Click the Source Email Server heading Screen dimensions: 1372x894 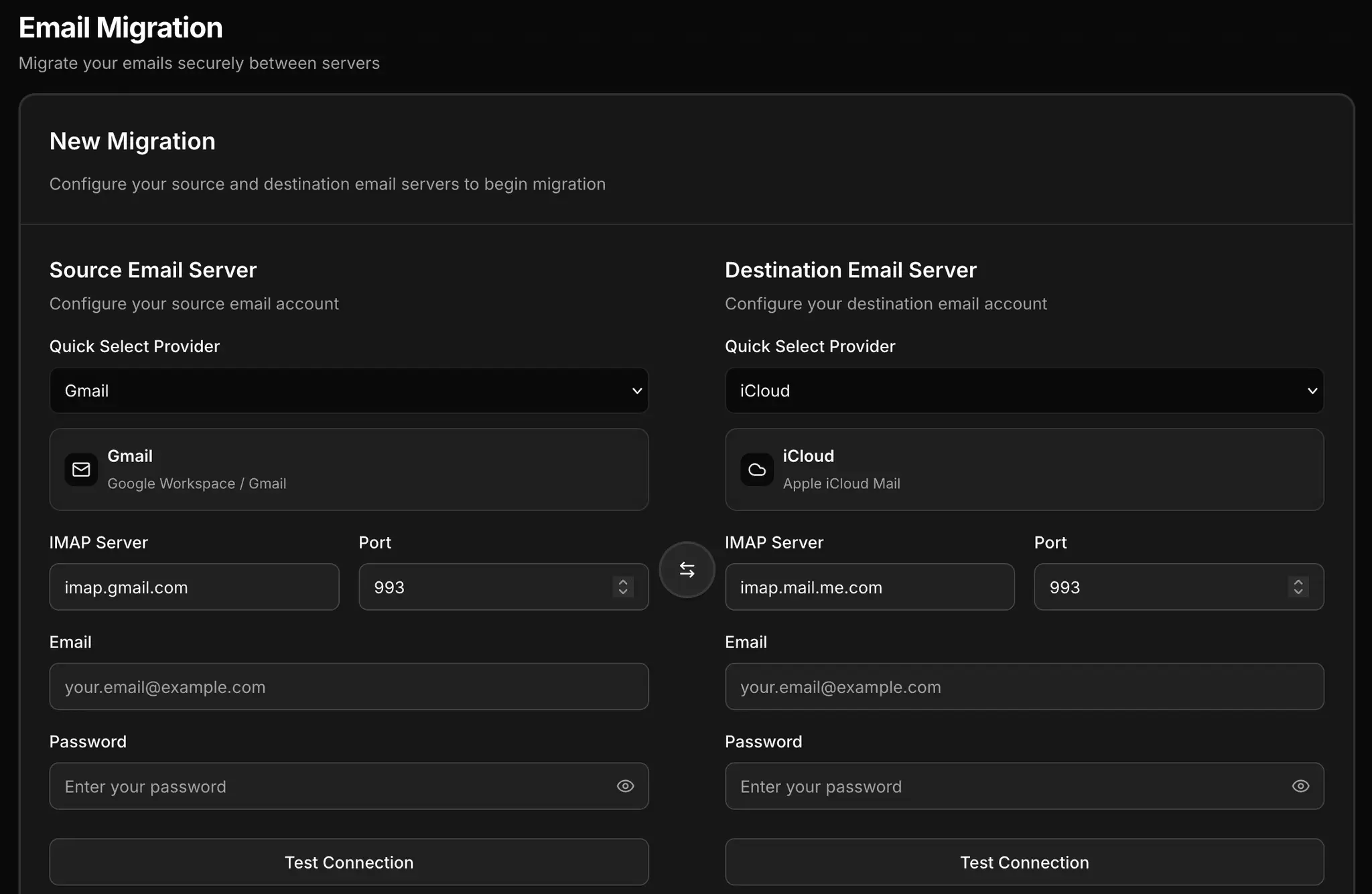153,270
